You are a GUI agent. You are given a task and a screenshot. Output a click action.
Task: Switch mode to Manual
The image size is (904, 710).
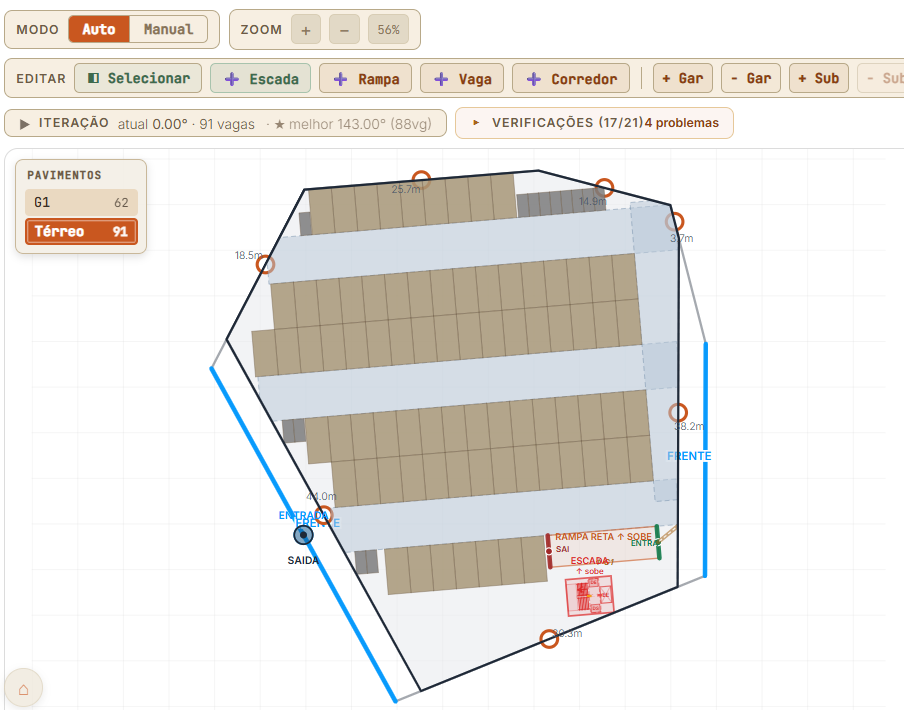click(x=168, y=29)
